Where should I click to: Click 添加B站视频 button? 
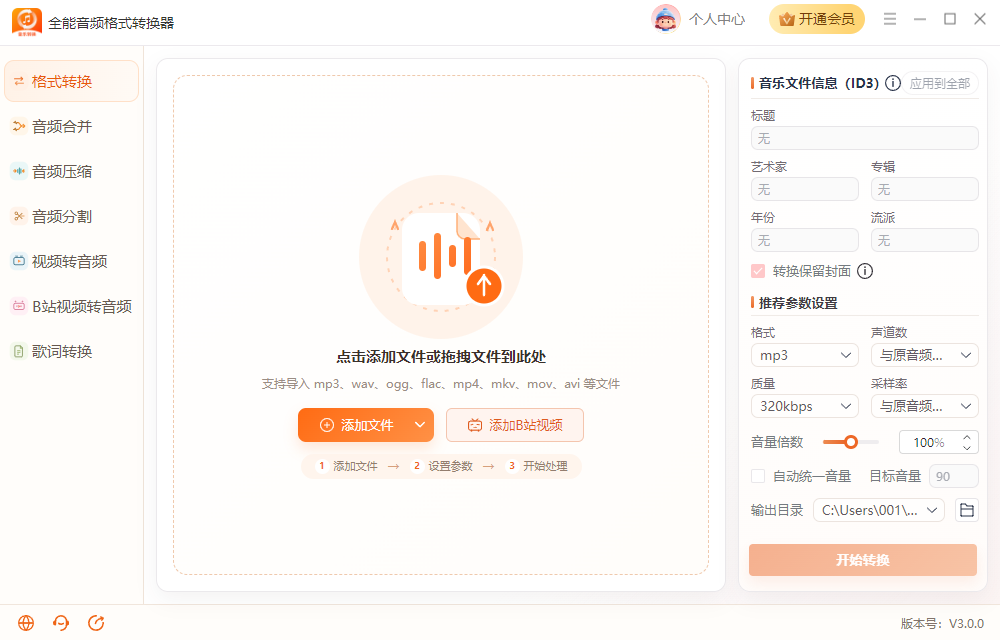click(515, 425)
